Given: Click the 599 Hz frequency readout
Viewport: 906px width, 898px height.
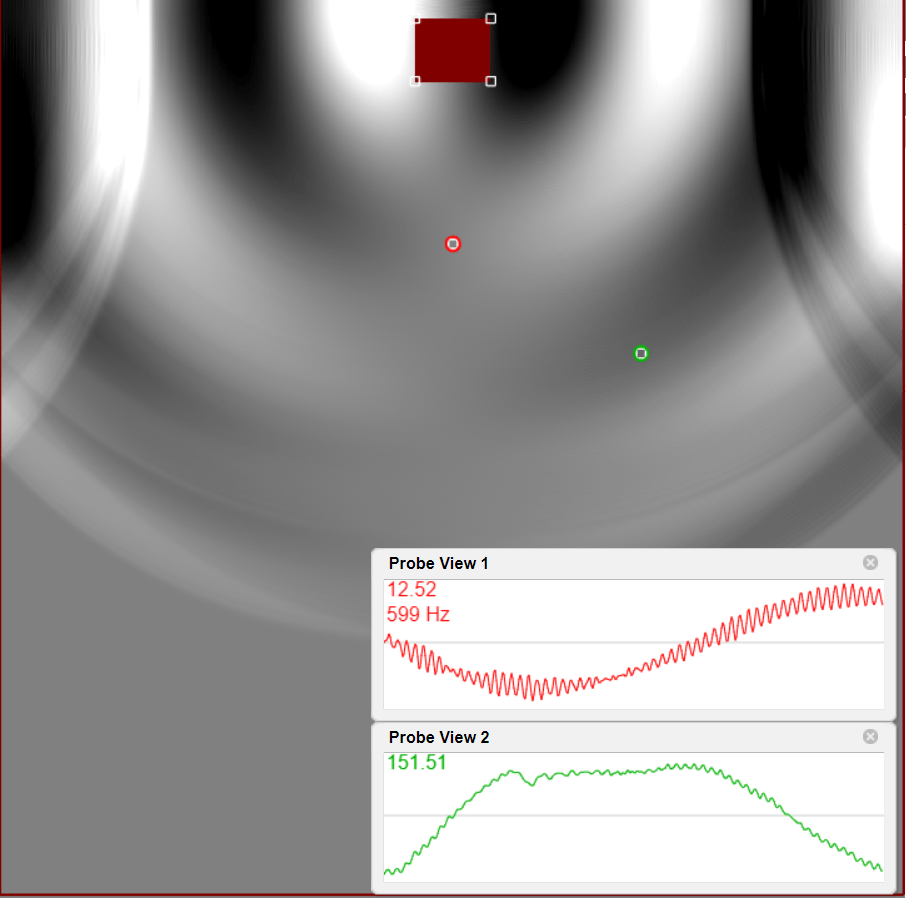Looking at the screenshot, I should click(418, 614).
